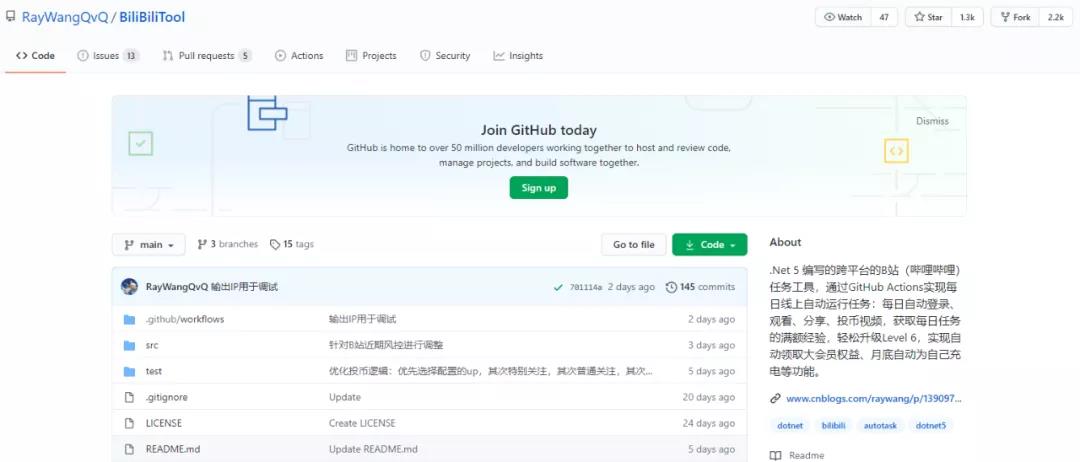
Task: Open the Projects tab
Action: (371, 56)
